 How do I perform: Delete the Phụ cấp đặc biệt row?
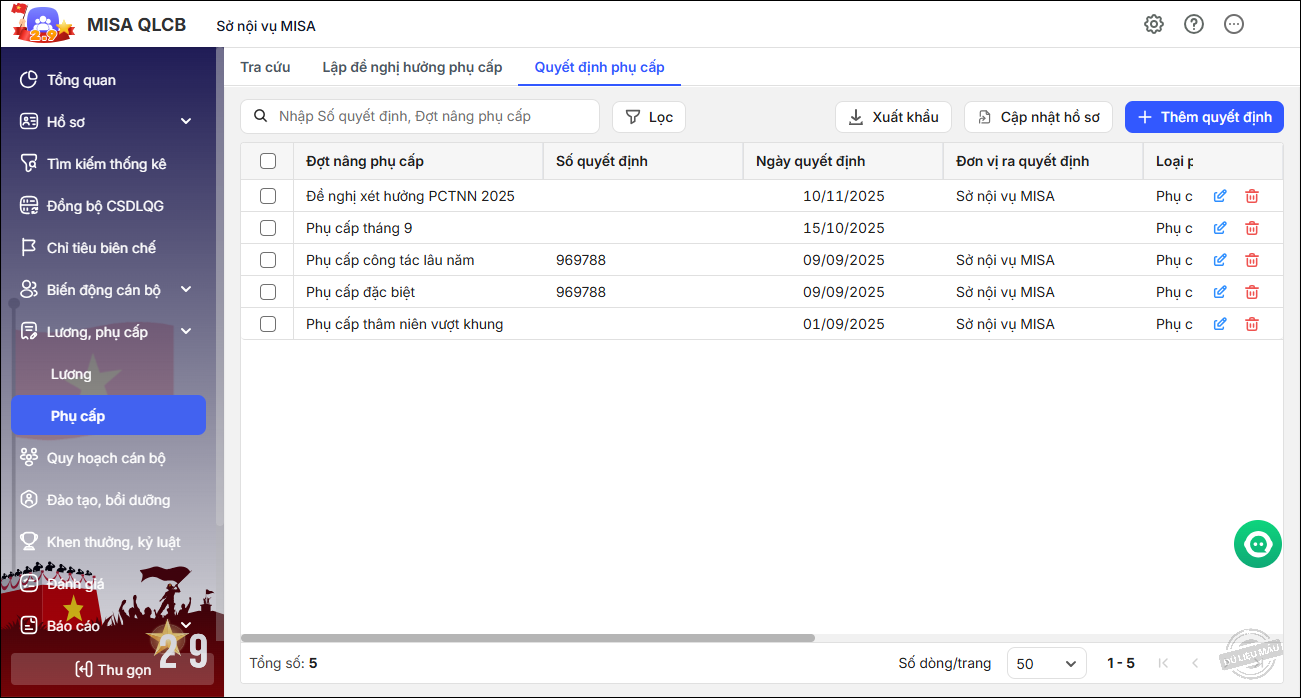tap(1252, 292)
